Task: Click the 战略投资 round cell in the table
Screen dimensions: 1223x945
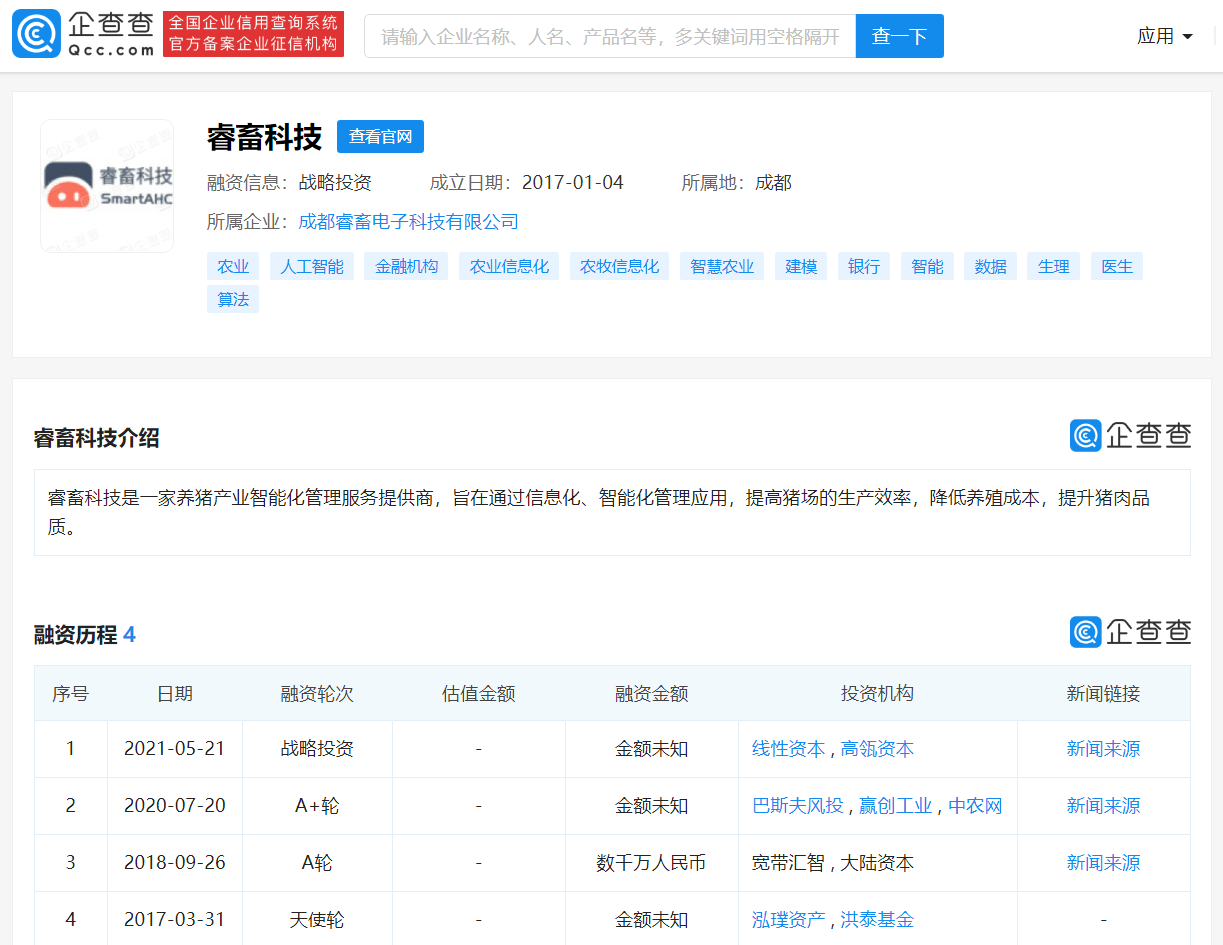Action: tap(317, 749)
